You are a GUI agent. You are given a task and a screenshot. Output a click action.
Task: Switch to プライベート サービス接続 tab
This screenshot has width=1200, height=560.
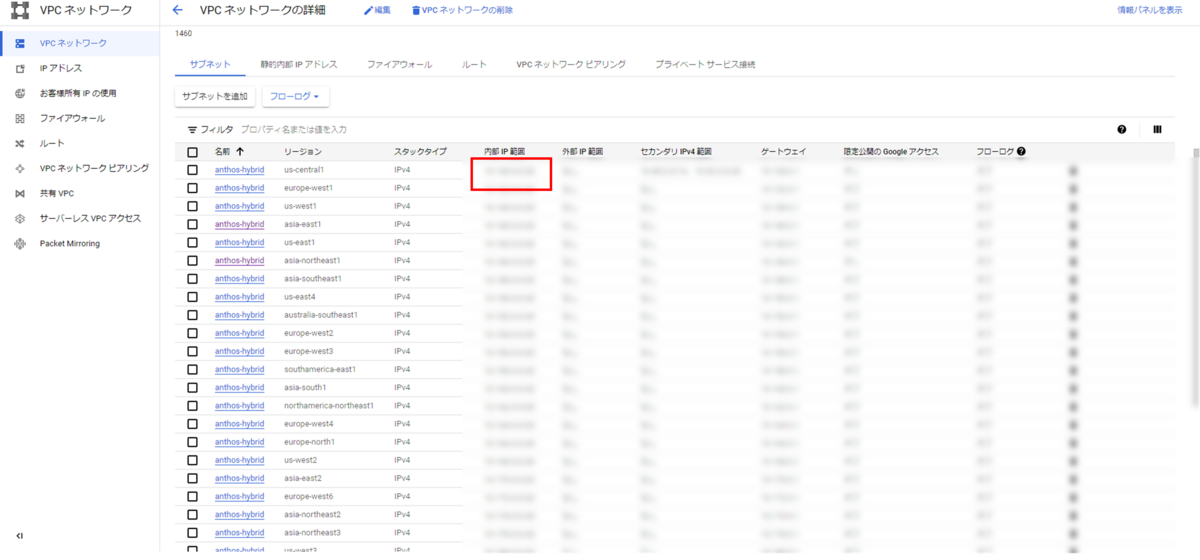(705, 64)
